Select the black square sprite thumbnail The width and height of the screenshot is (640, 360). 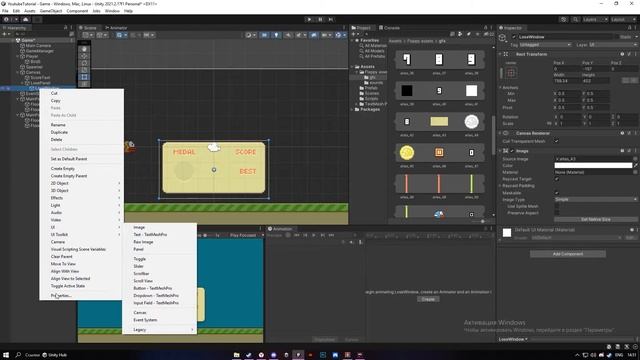coord(407,91)
